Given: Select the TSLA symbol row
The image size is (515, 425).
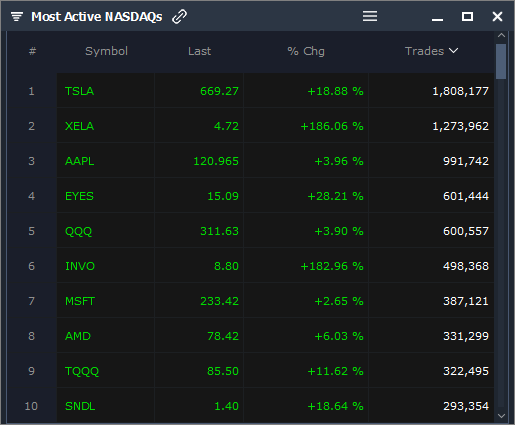Looking at the screenshot, I should click(275, 91).
